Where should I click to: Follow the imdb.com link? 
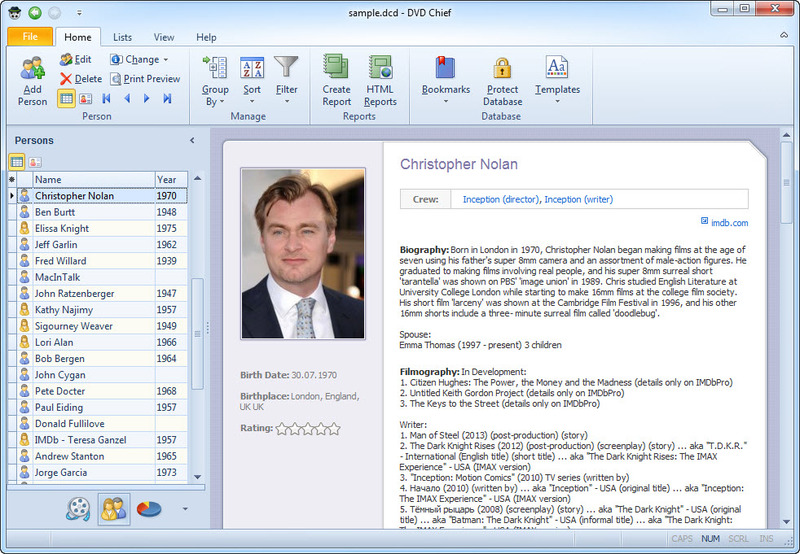pyautogui.click(x=728, y=222)
